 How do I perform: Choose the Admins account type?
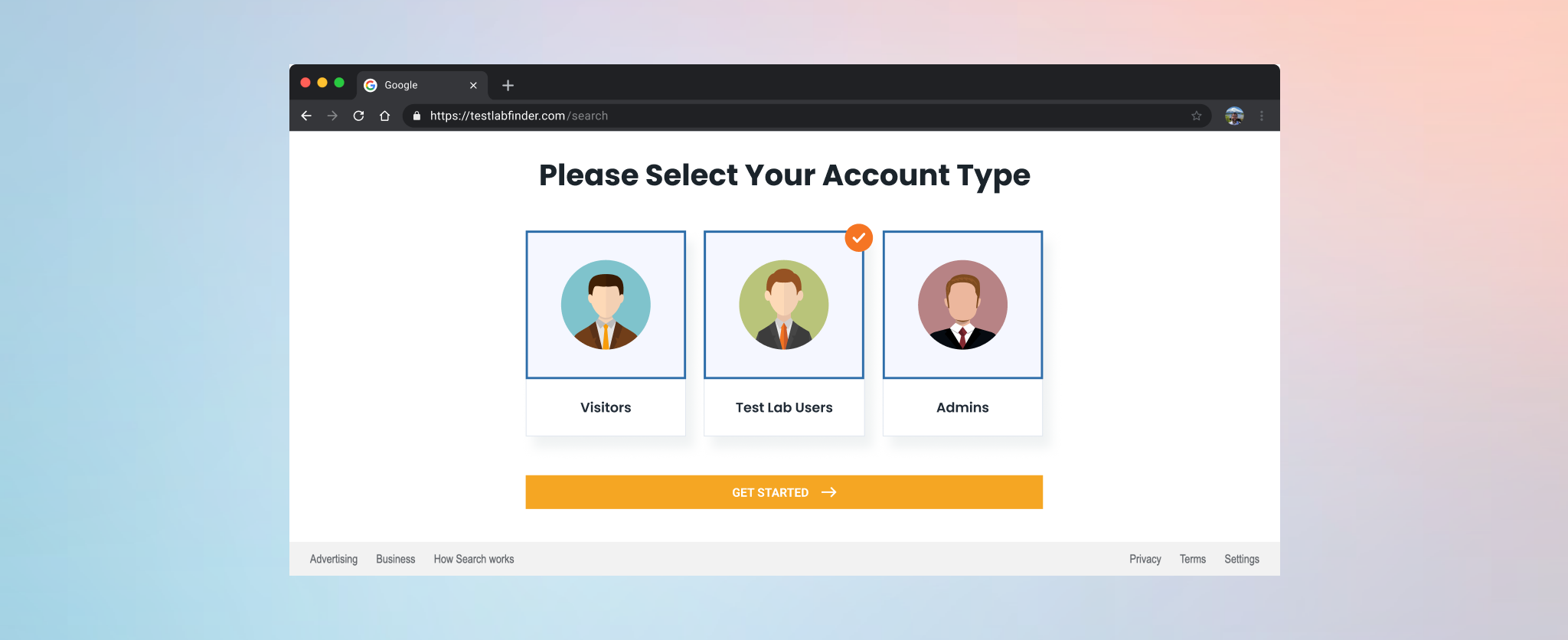[x=962, y=333]
